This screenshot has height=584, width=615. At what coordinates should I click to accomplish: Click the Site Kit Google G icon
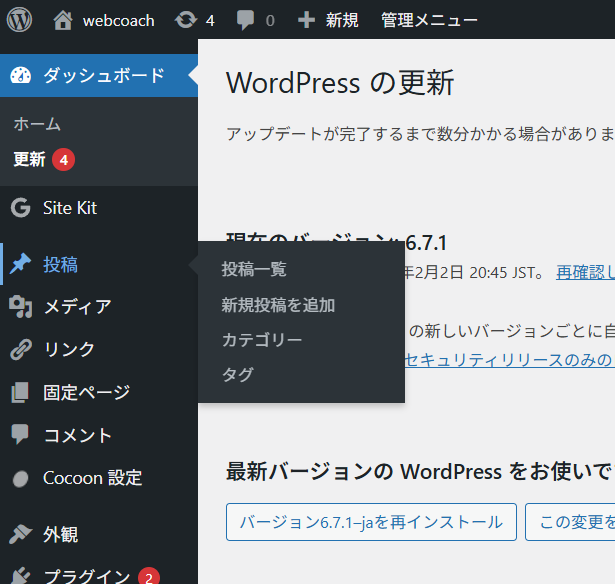(20, 207)
